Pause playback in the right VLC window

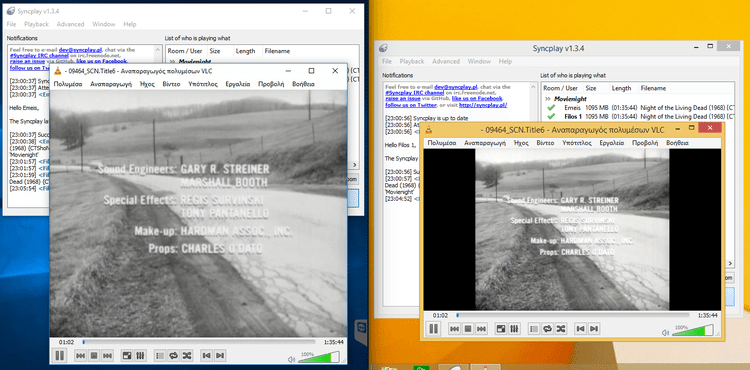pyautogui.click(x=433, y=328)
